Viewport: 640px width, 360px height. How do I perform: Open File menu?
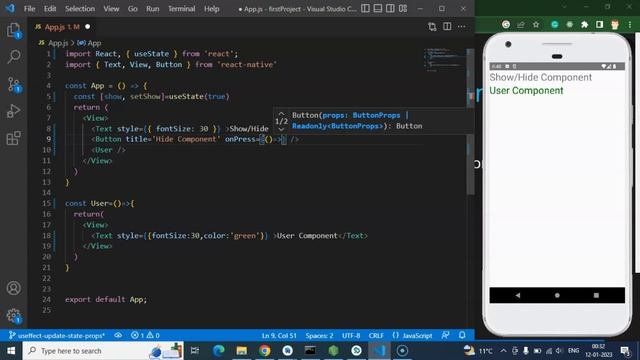[29, 9]
